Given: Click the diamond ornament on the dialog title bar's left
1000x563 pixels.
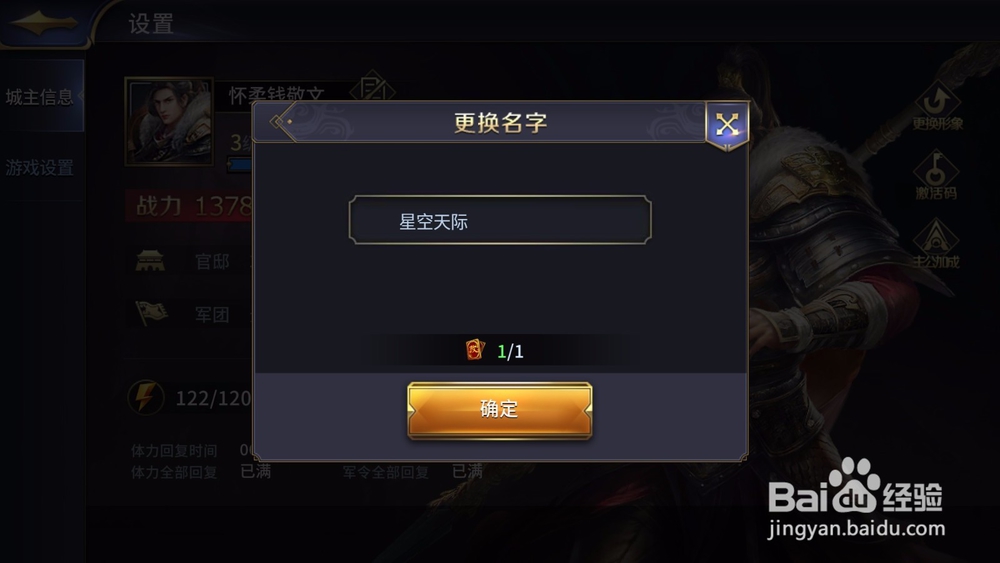Looking at the screenshot, I should pos(282,122).
